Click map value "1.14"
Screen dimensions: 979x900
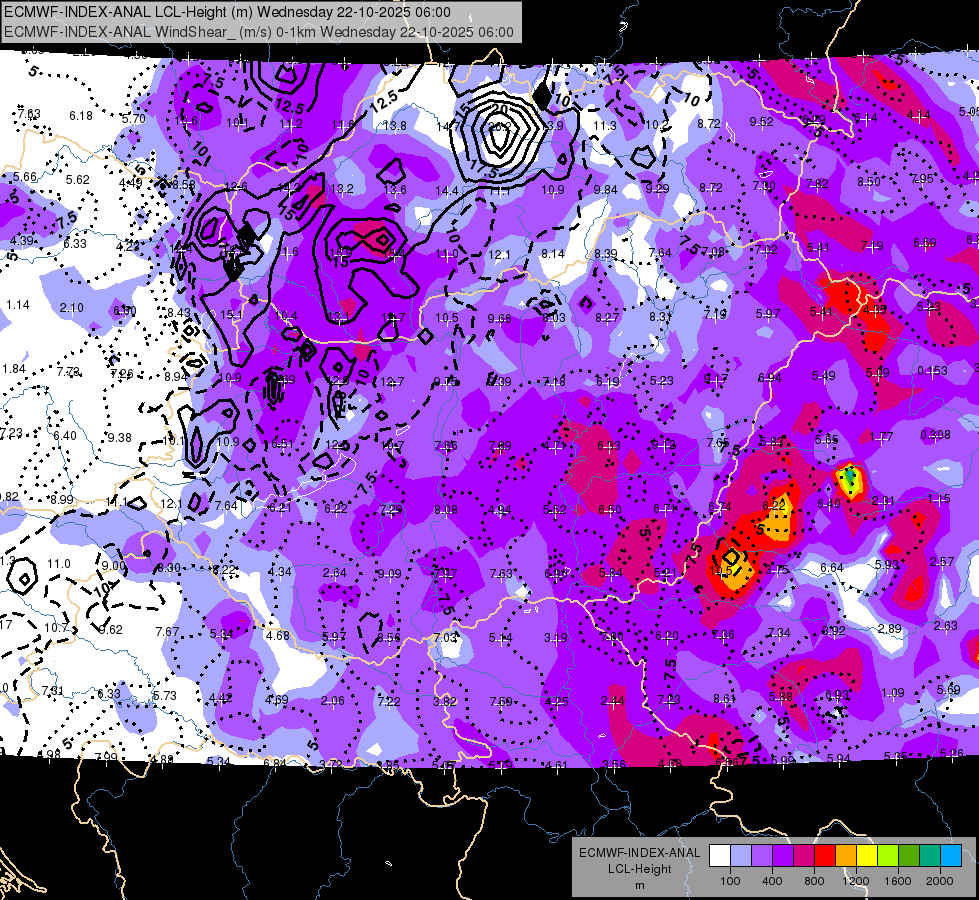tap(17, 305)
